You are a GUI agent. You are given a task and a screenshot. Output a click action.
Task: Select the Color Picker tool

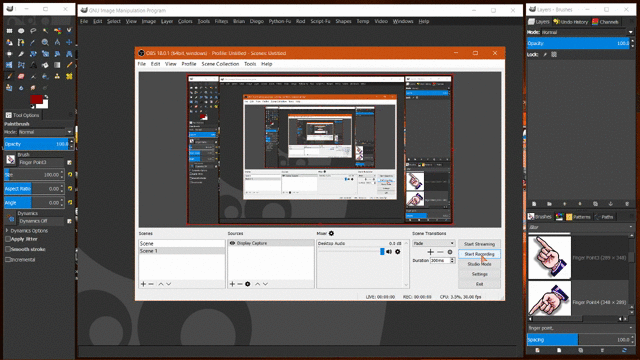[x=33, y=42]
